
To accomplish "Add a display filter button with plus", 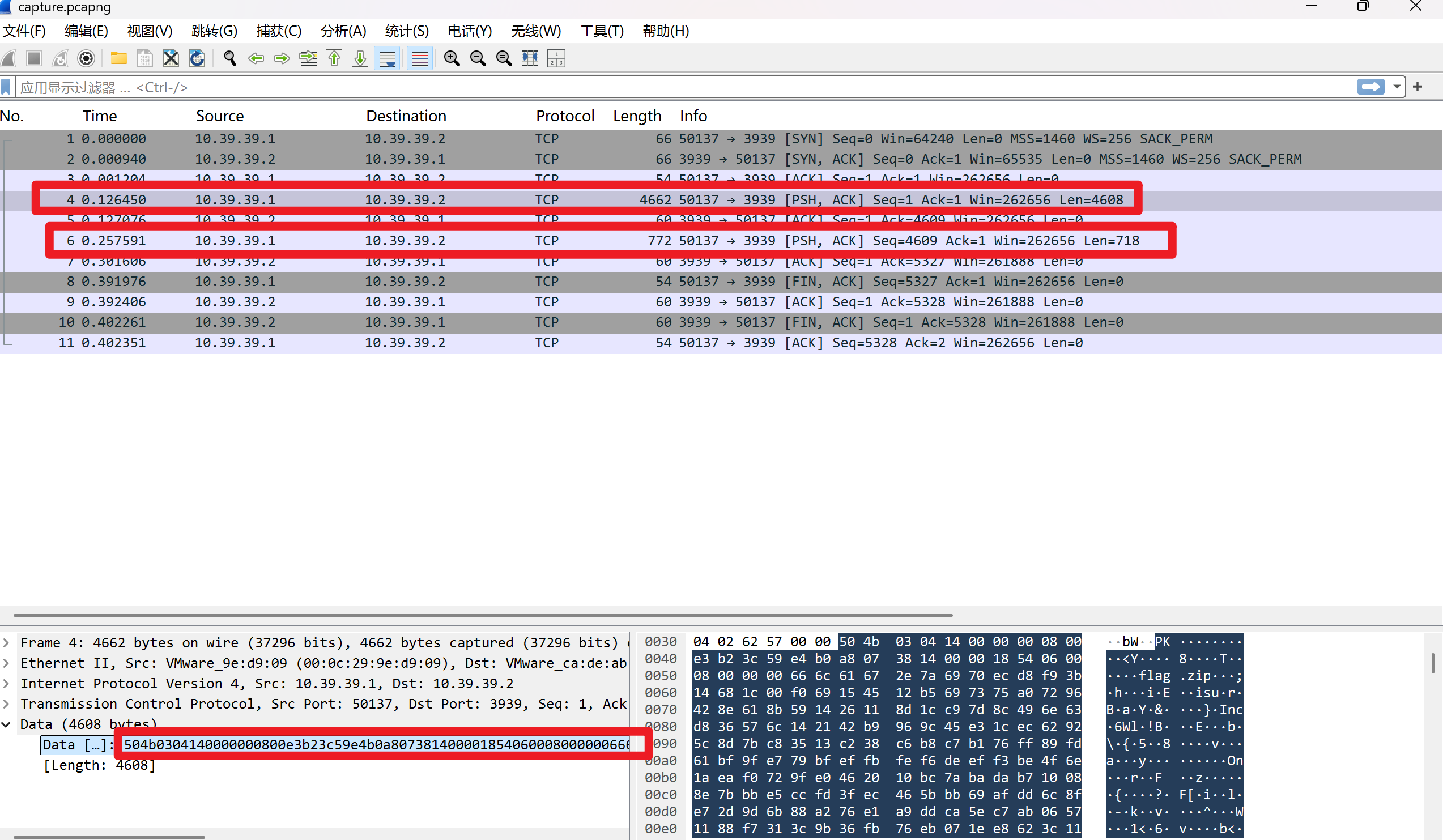I will [1418, 87].
